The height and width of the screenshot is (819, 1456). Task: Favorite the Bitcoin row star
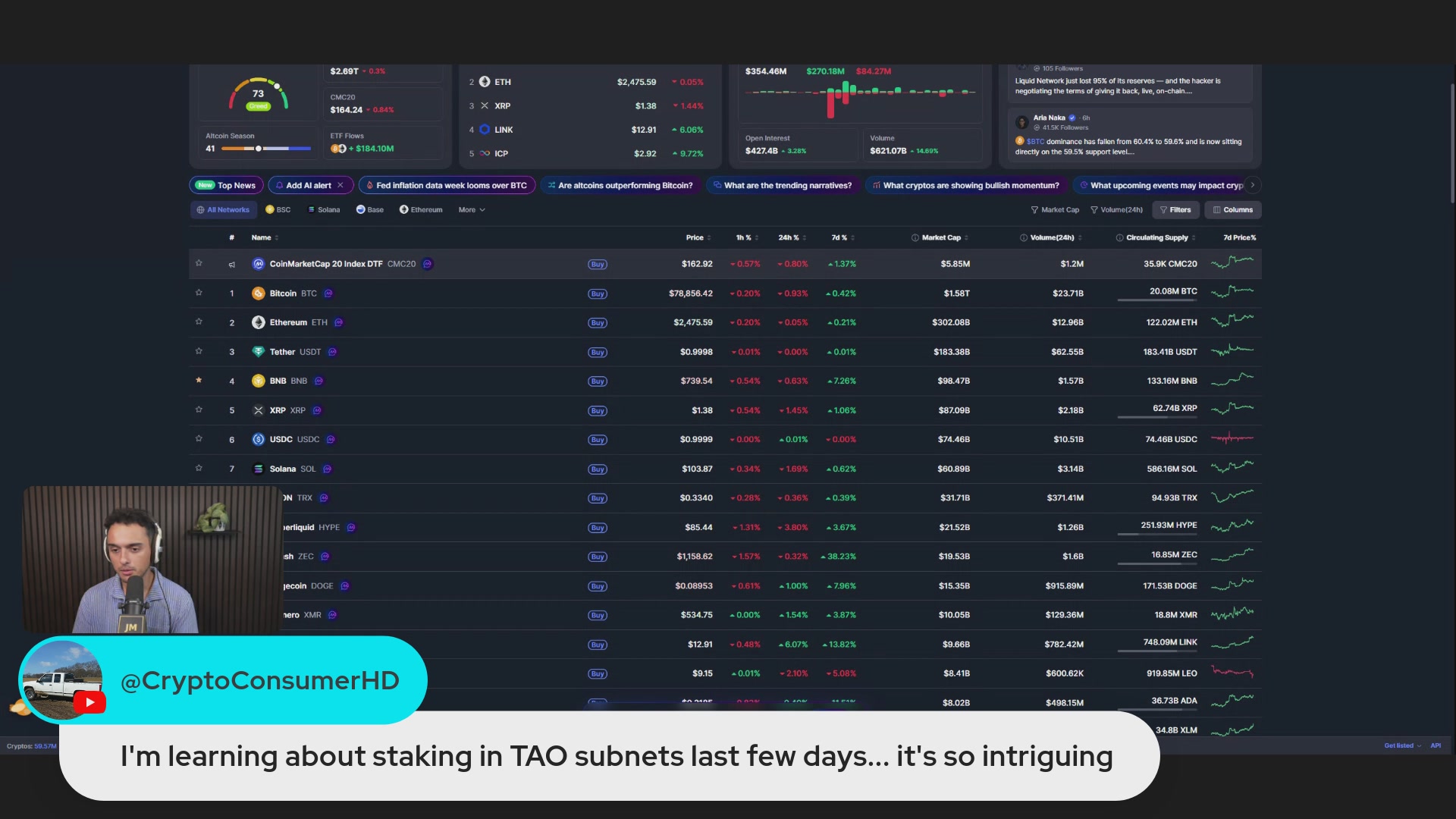199,293
